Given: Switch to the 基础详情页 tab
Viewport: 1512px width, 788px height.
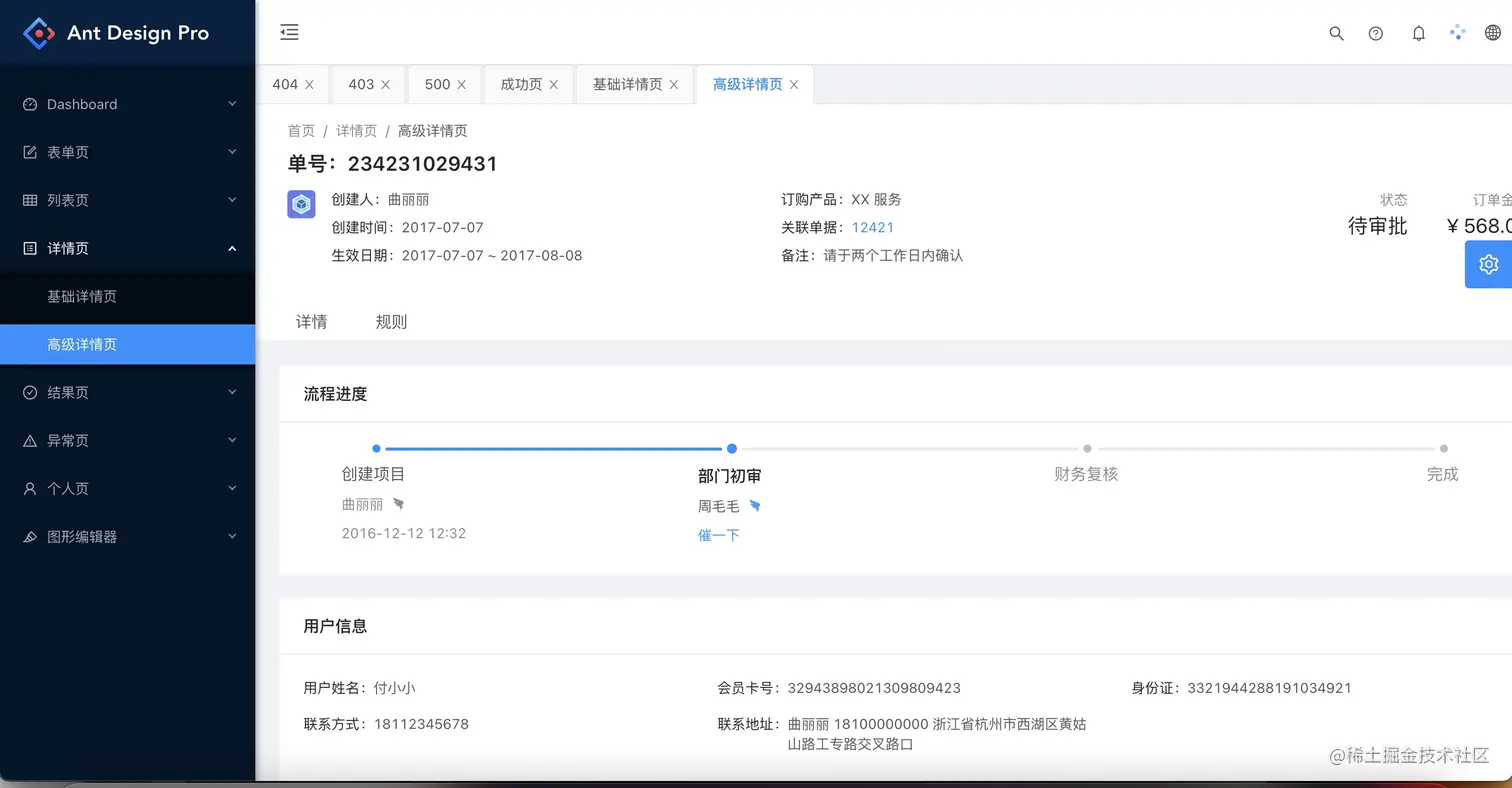Looking at the screenshot, I should coord(627,84).
